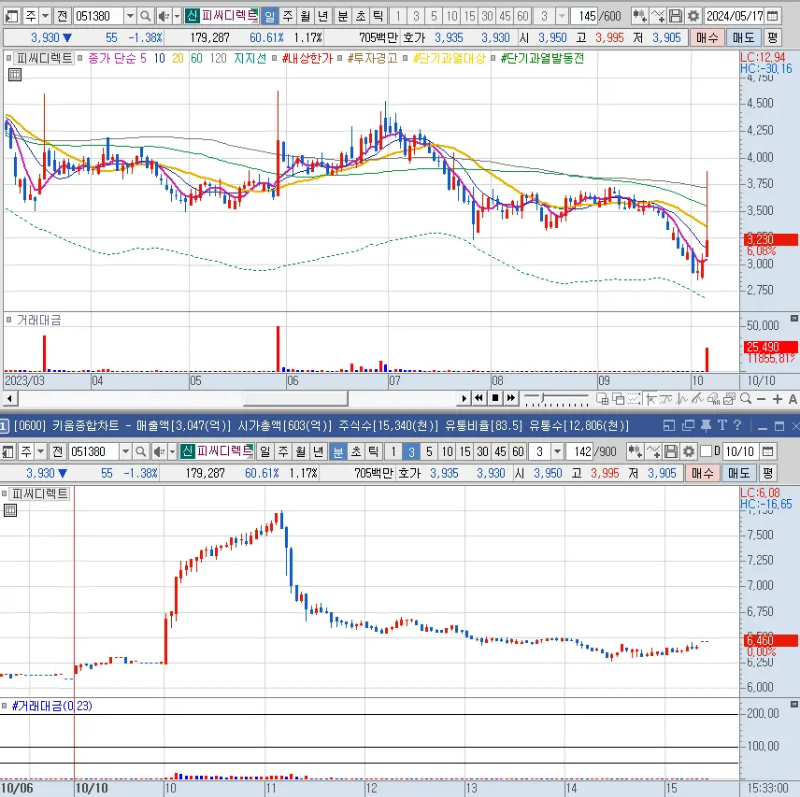Click the 매도 sell button in lower chart
The height and width of the screenshot is (797, 800).
pyautogui.click(x=738, y=474)
